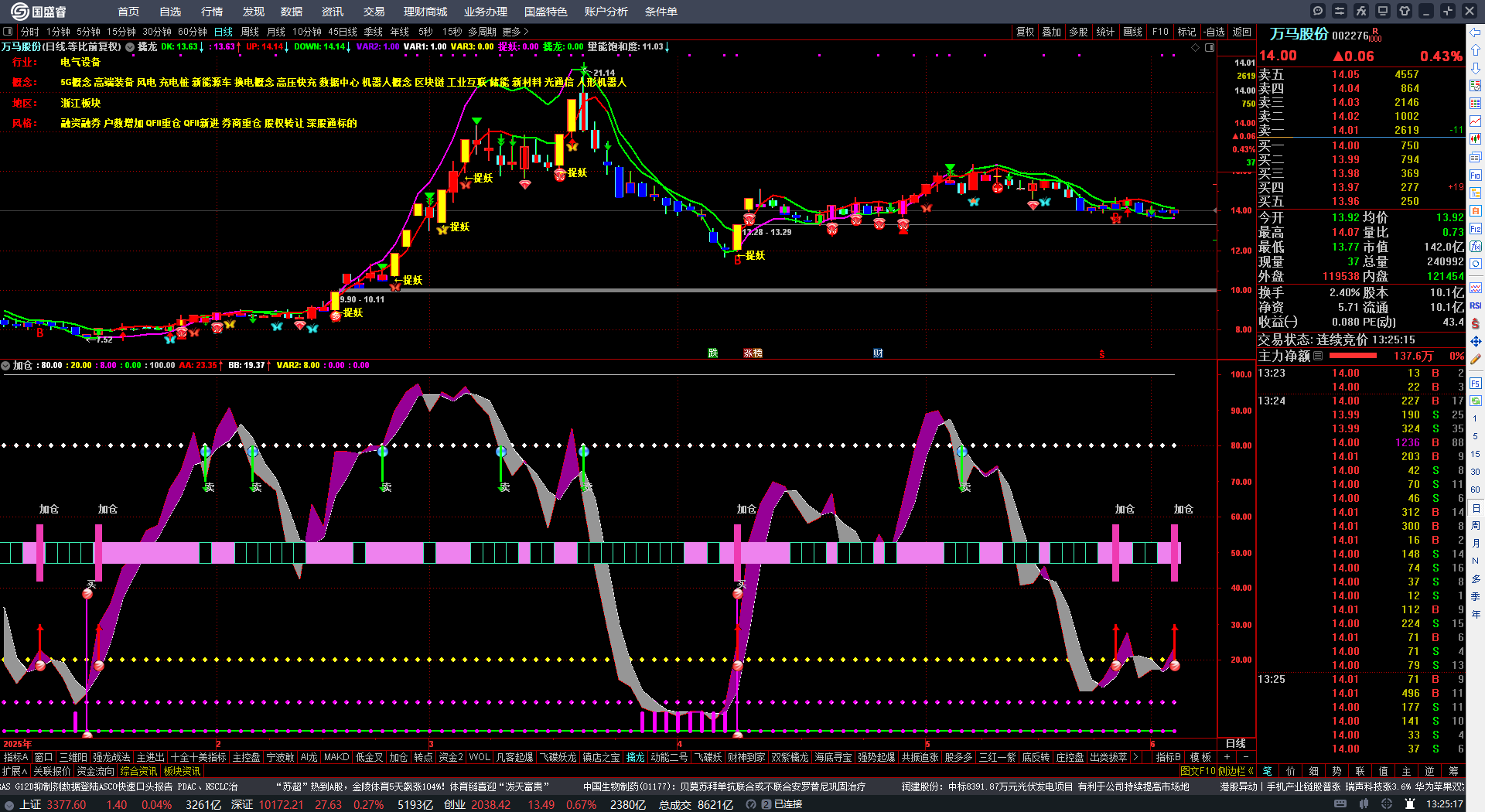Viewport: 1485px width, 812px height.
Task: Expand the 更多 periods dropdown
Action: point(515,32)
